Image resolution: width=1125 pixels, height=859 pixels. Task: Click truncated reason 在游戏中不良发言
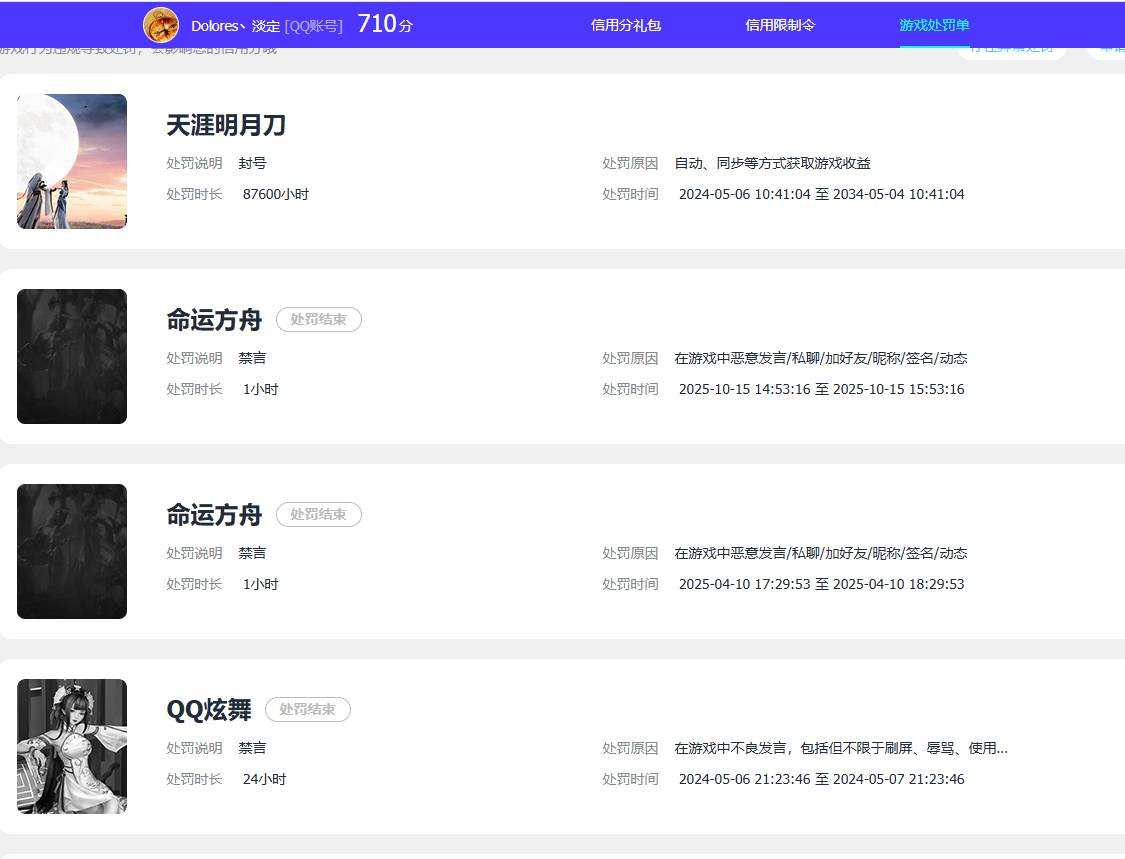coord(841,748)
